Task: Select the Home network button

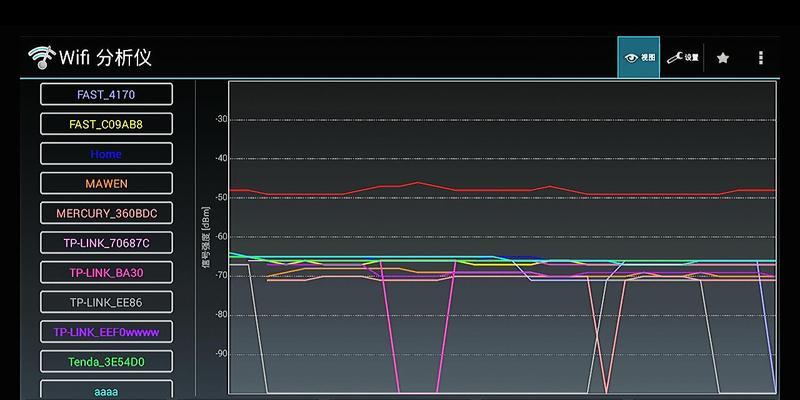Action: tap(106, 154)
